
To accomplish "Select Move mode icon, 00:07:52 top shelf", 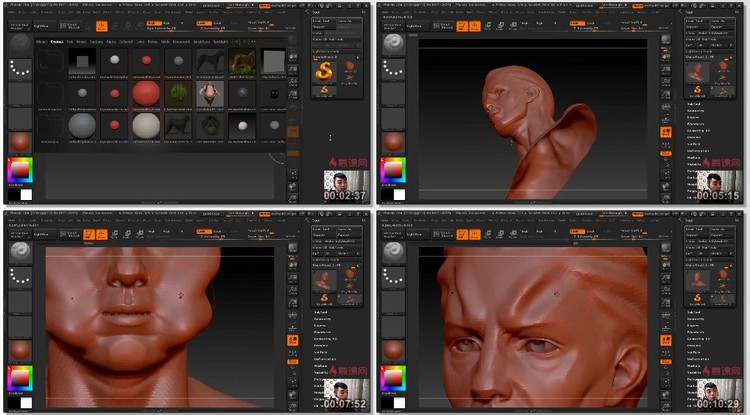I will point(115,234).
